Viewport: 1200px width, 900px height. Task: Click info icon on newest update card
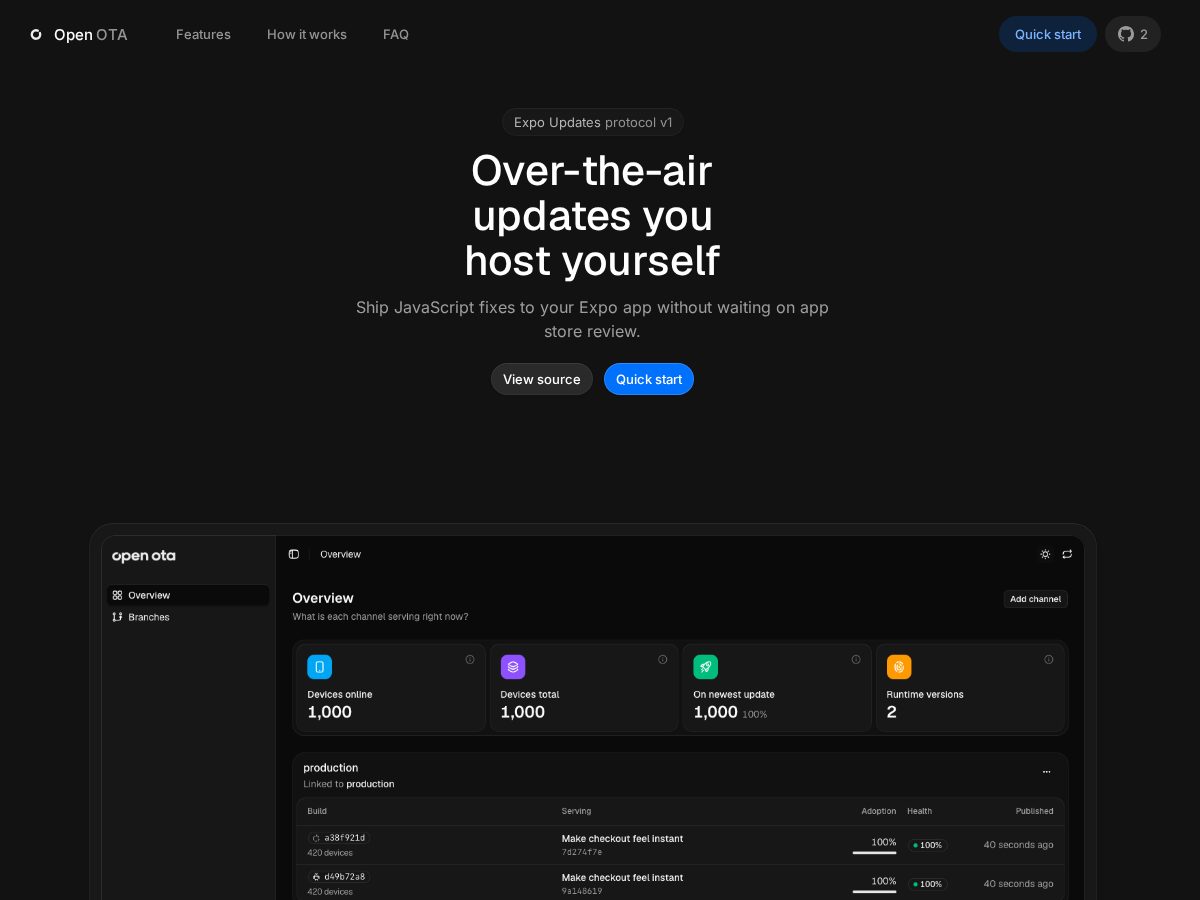(x=856, y=659)
